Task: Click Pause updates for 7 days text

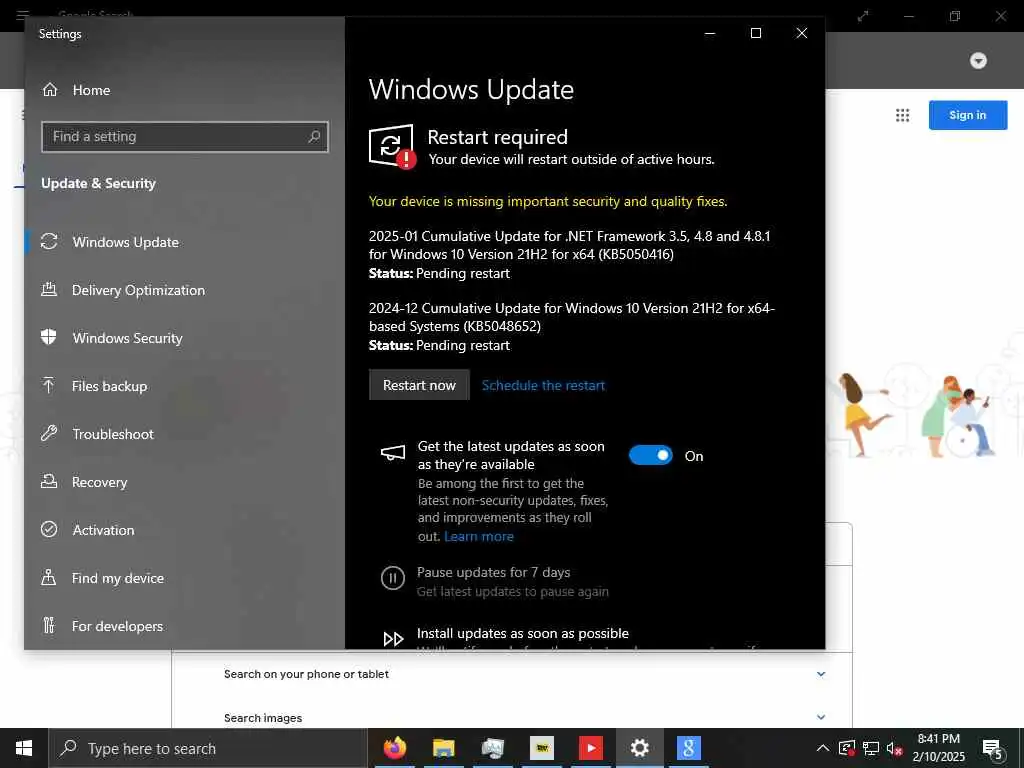Action: tap(494, 572)
